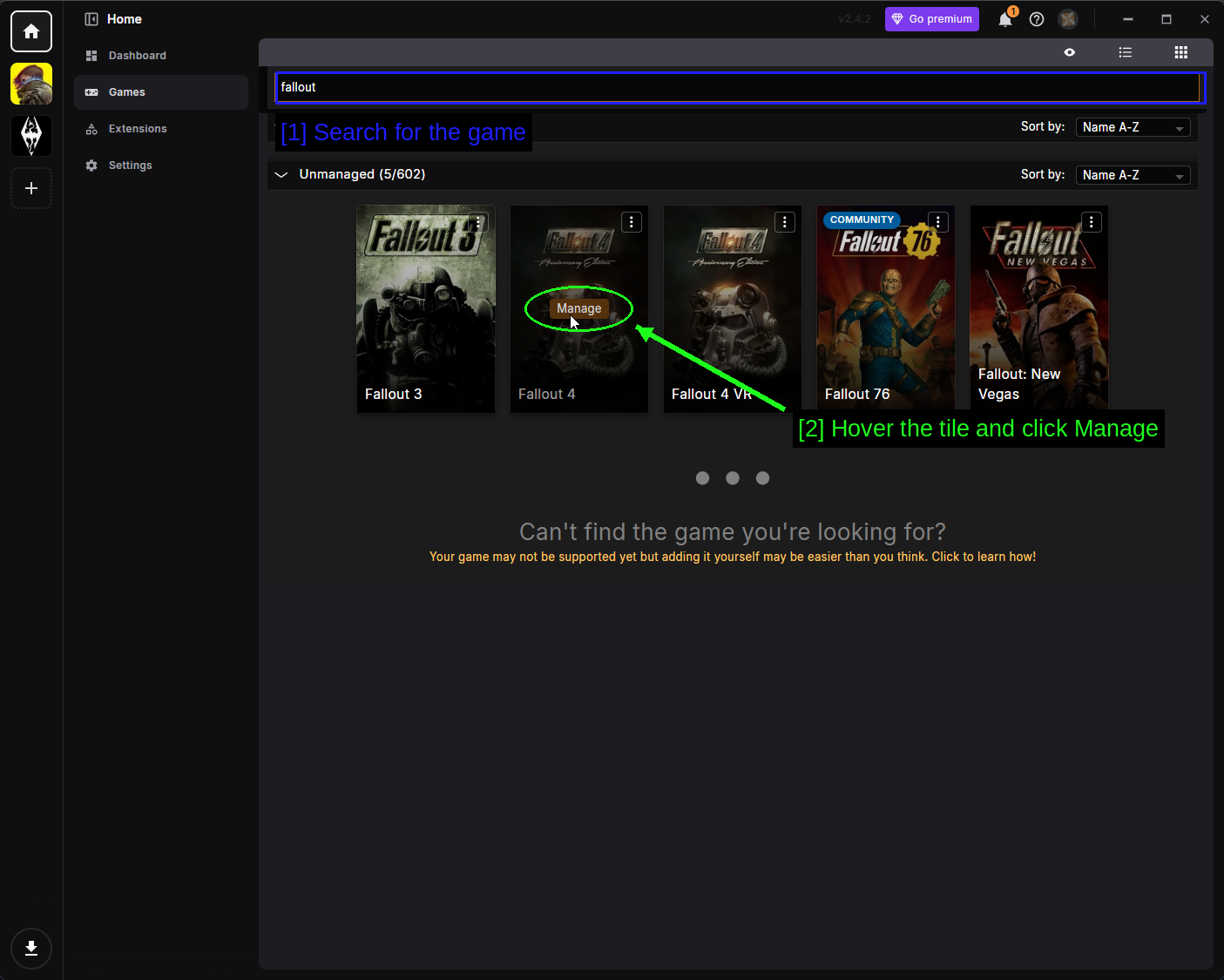Viewport: 1224px width, 980px height.
Task: Open Fallout 4 tile options menu
Action: [x=632, y=222]
